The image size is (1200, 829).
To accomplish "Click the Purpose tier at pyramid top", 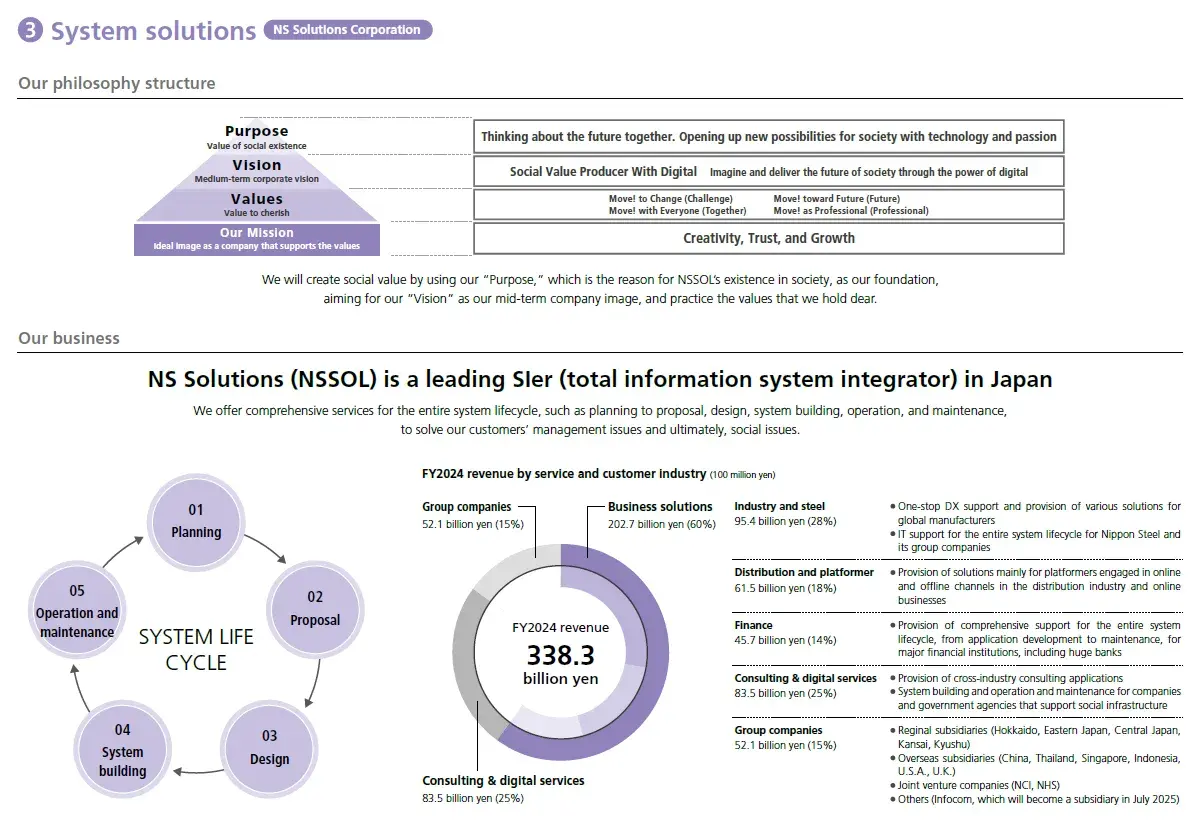I will pyautogui.click(x=256, y=137).
